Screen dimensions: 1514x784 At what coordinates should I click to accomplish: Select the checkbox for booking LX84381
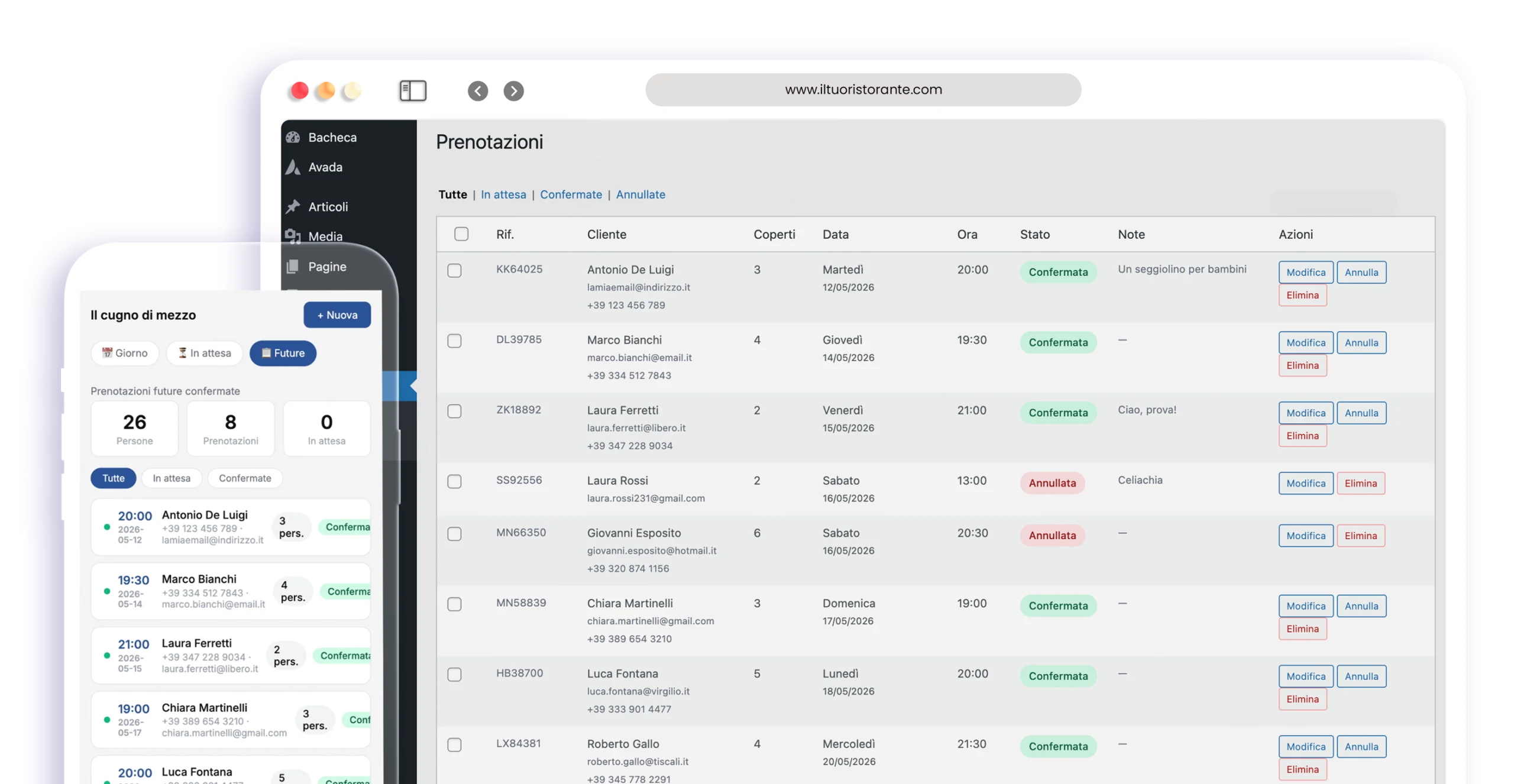(x=454, y=745)
